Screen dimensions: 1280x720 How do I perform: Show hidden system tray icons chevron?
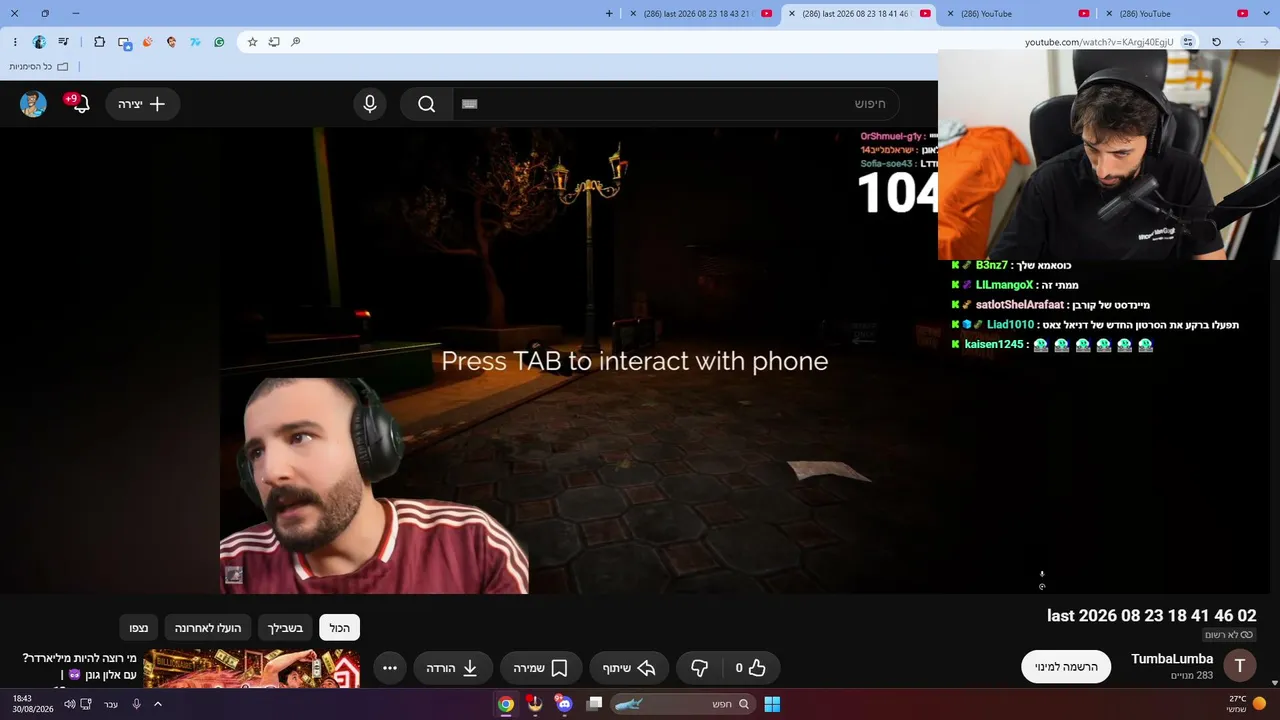tap(157, 704)
